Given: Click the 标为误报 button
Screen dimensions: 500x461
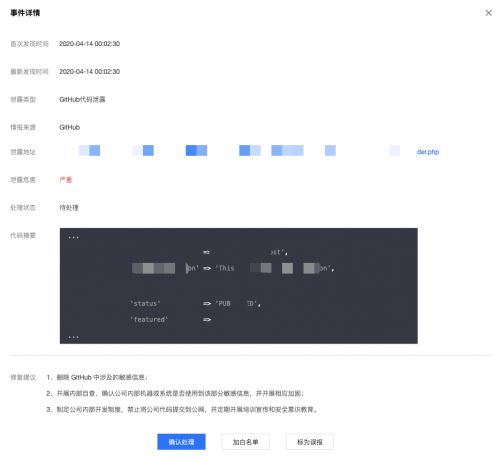Looking at the screenshot, I should 310,442.
